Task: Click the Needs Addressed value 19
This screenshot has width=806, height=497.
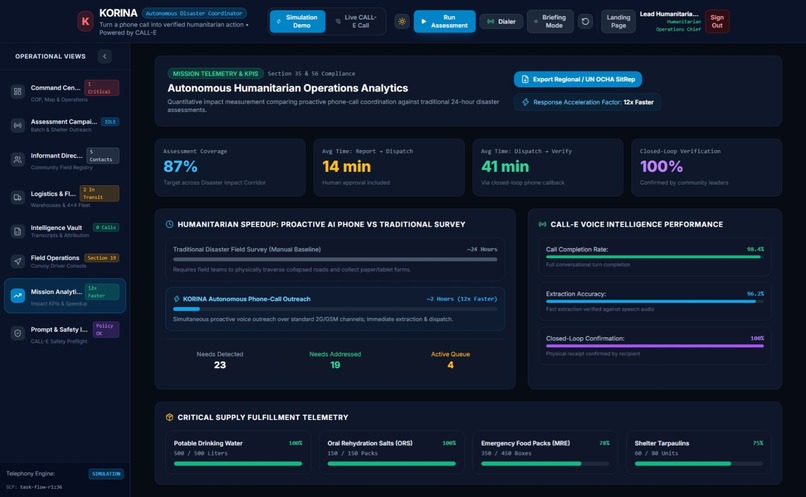Action: coord(335,365)
